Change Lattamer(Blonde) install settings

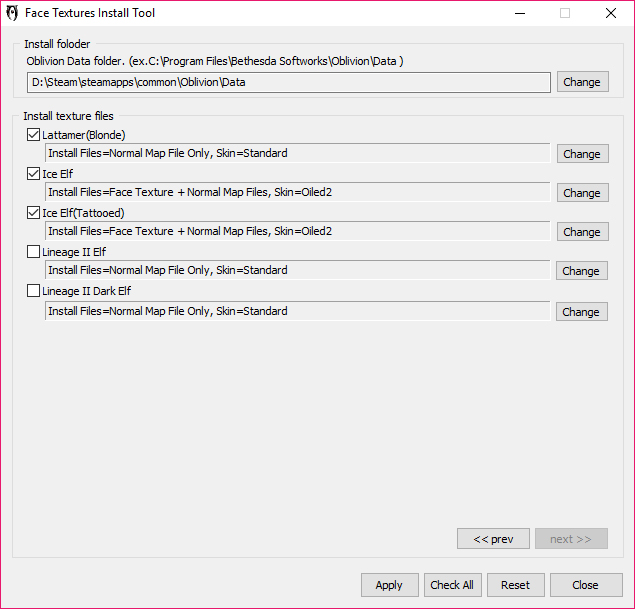click(x=581, y=154)
